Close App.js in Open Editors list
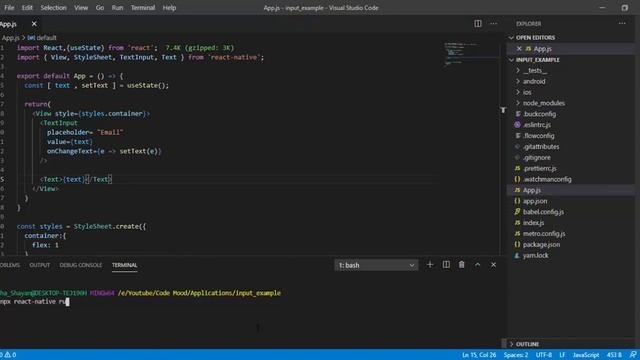 (x=519, y=49)
